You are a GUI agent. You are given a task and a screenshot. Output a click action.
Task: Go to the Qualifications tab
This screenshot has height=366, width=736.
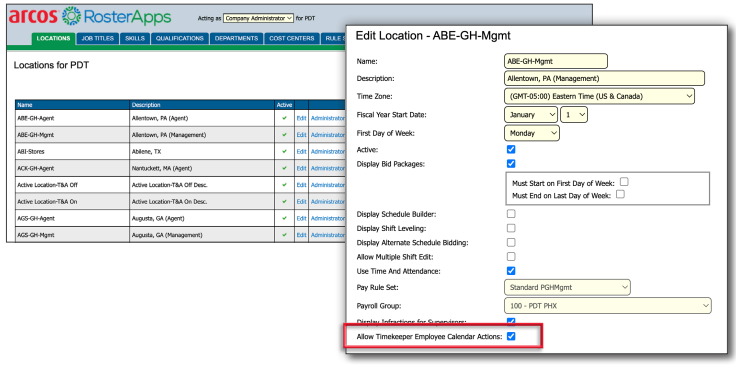(x=180, y=38)
